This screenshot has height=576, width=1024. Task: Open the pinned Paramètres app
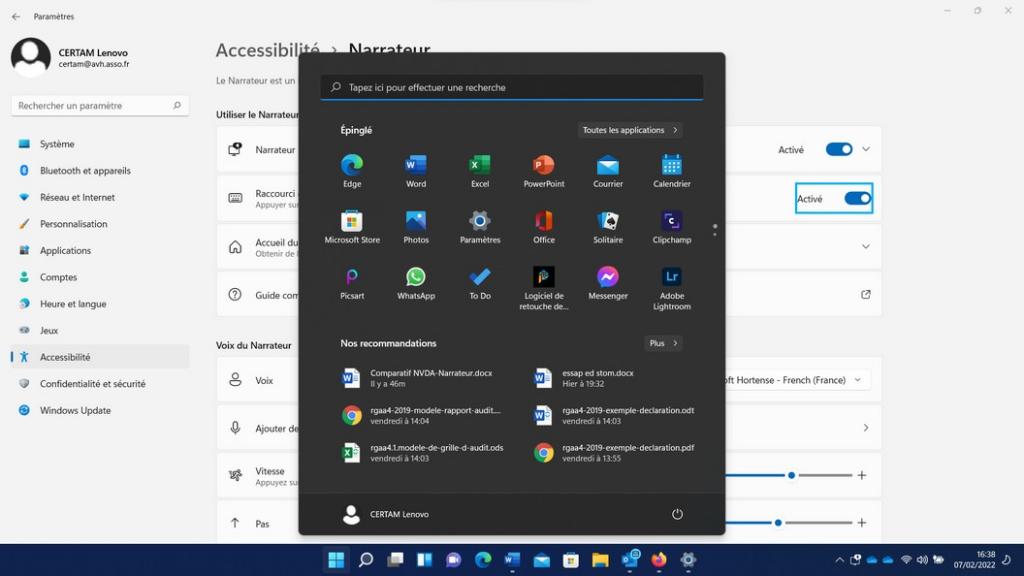(x=480, y=227)
